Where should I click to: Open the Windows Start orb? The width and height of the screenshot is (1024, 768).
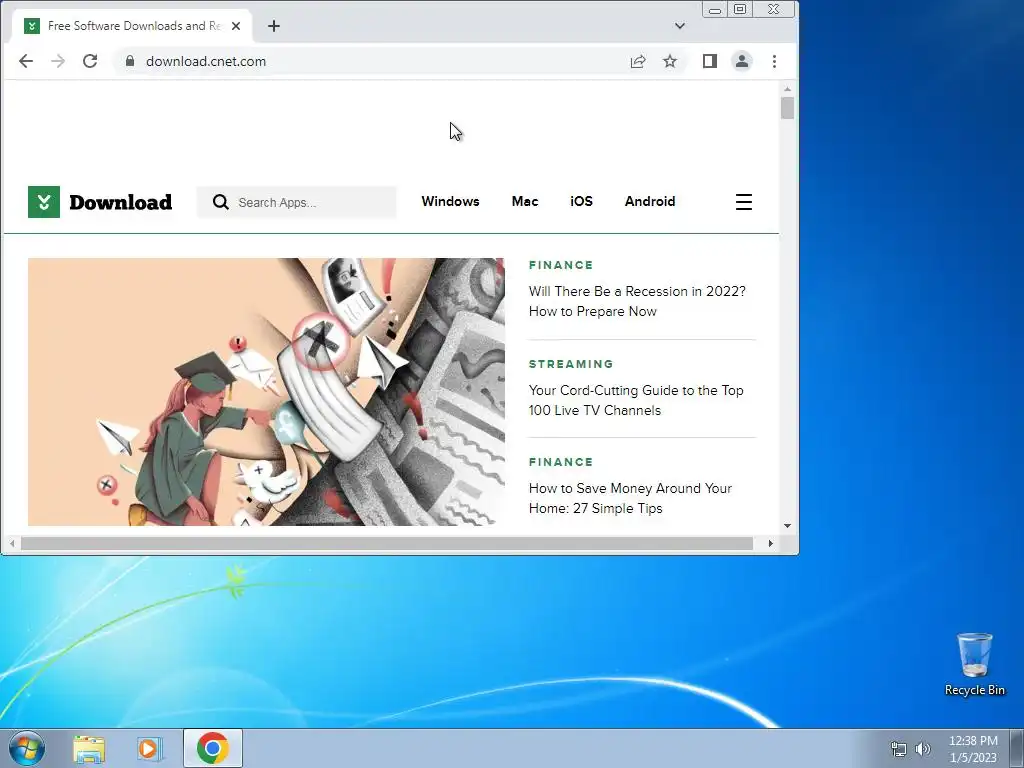(27, 748)
